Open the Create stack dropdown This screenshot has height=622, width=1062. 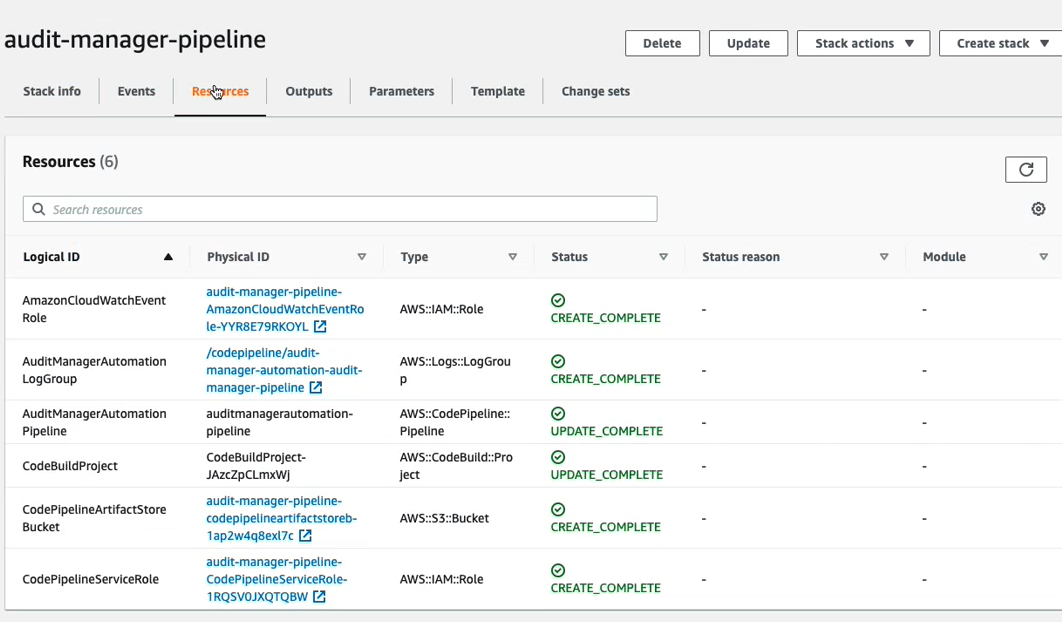(x=1001, y=43)
